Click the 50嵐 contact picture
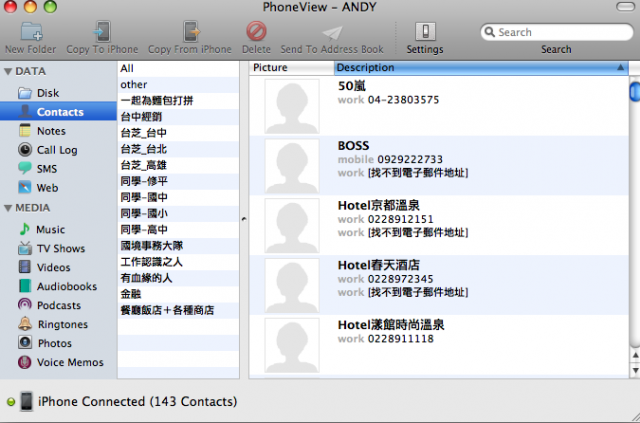This screenshot has width=640, height=423. (x=292, y=106)
